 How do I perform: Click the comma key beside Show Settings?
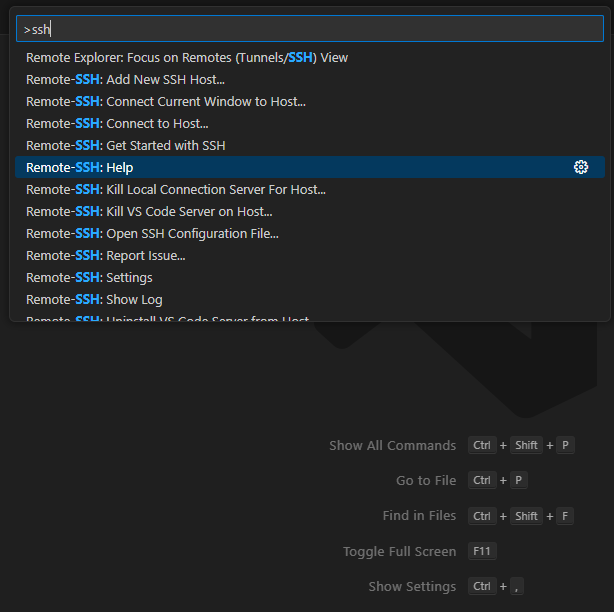[516, 586]
